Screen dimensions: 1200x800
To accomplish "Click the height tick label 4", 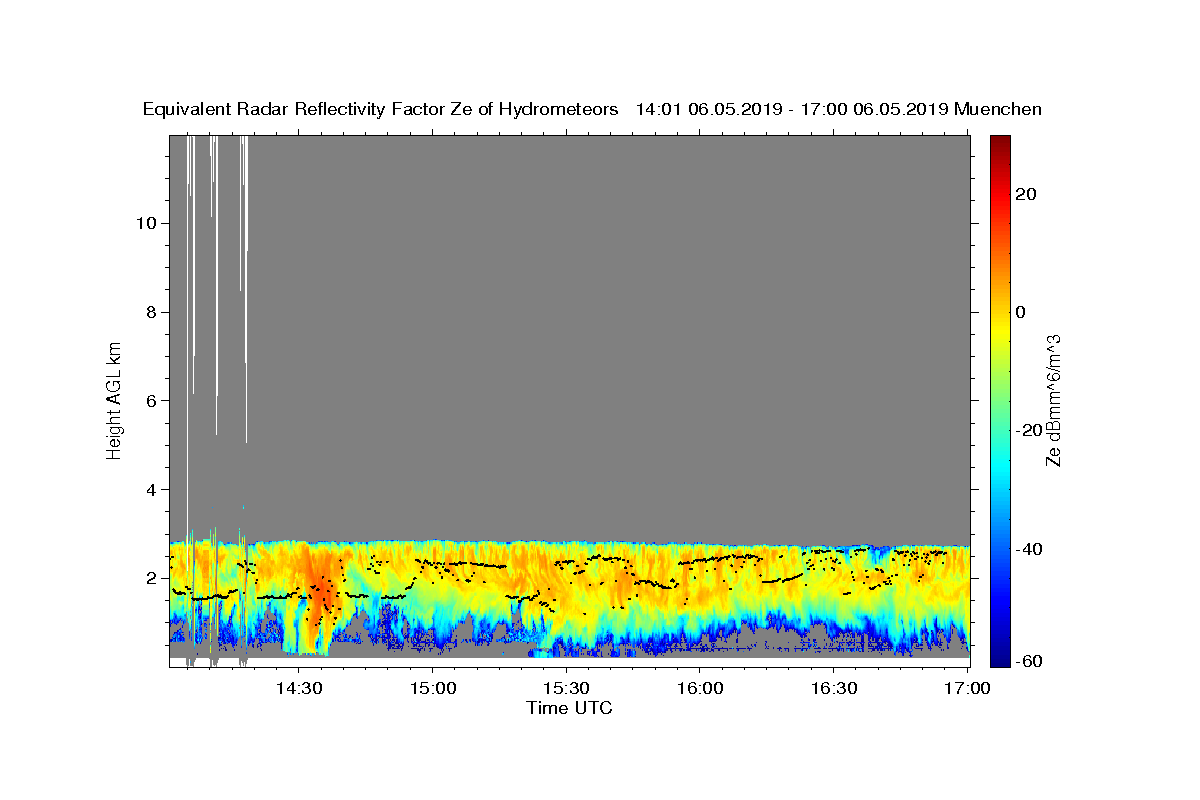I will click(x=152, y=490).
